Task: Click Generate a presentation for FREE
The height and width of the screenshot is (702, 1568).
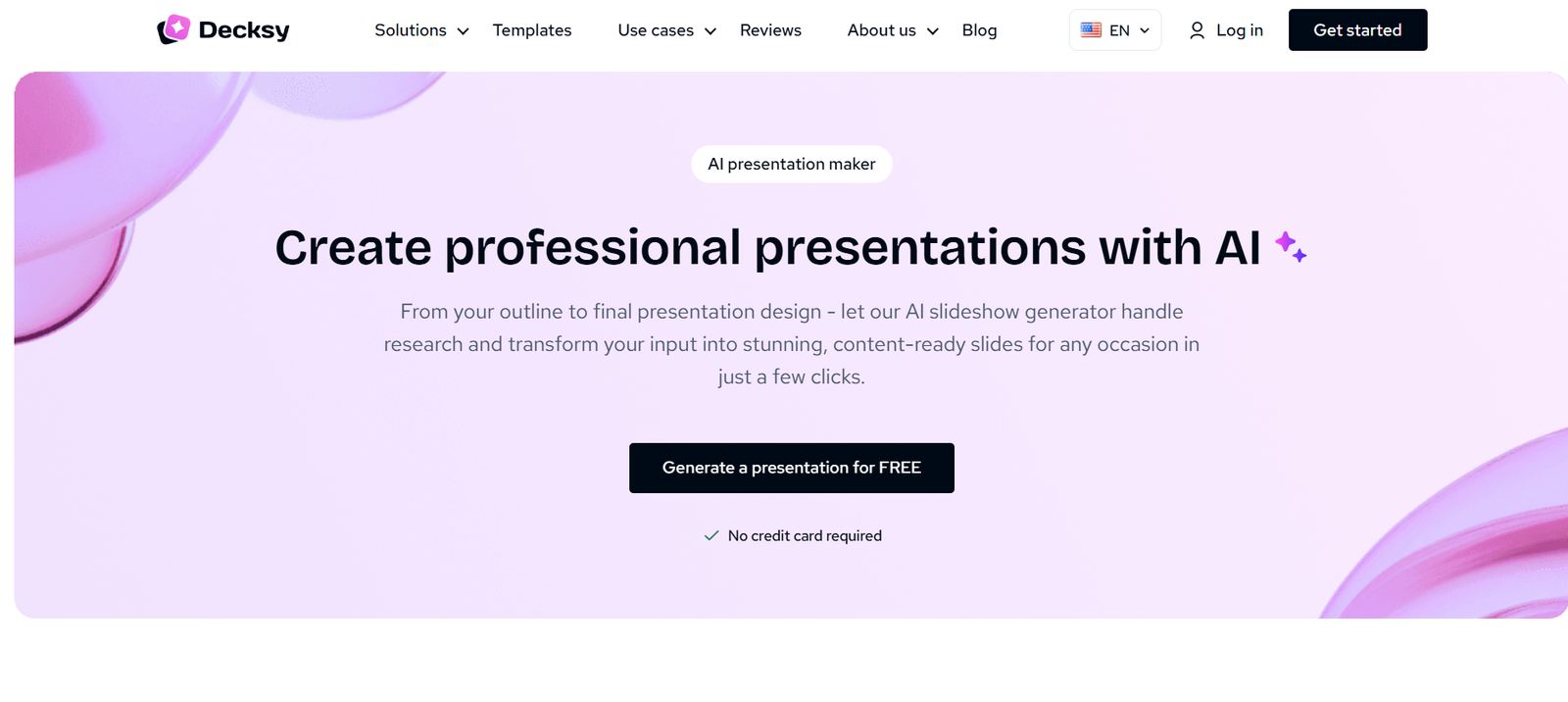Action: point(792,468)
